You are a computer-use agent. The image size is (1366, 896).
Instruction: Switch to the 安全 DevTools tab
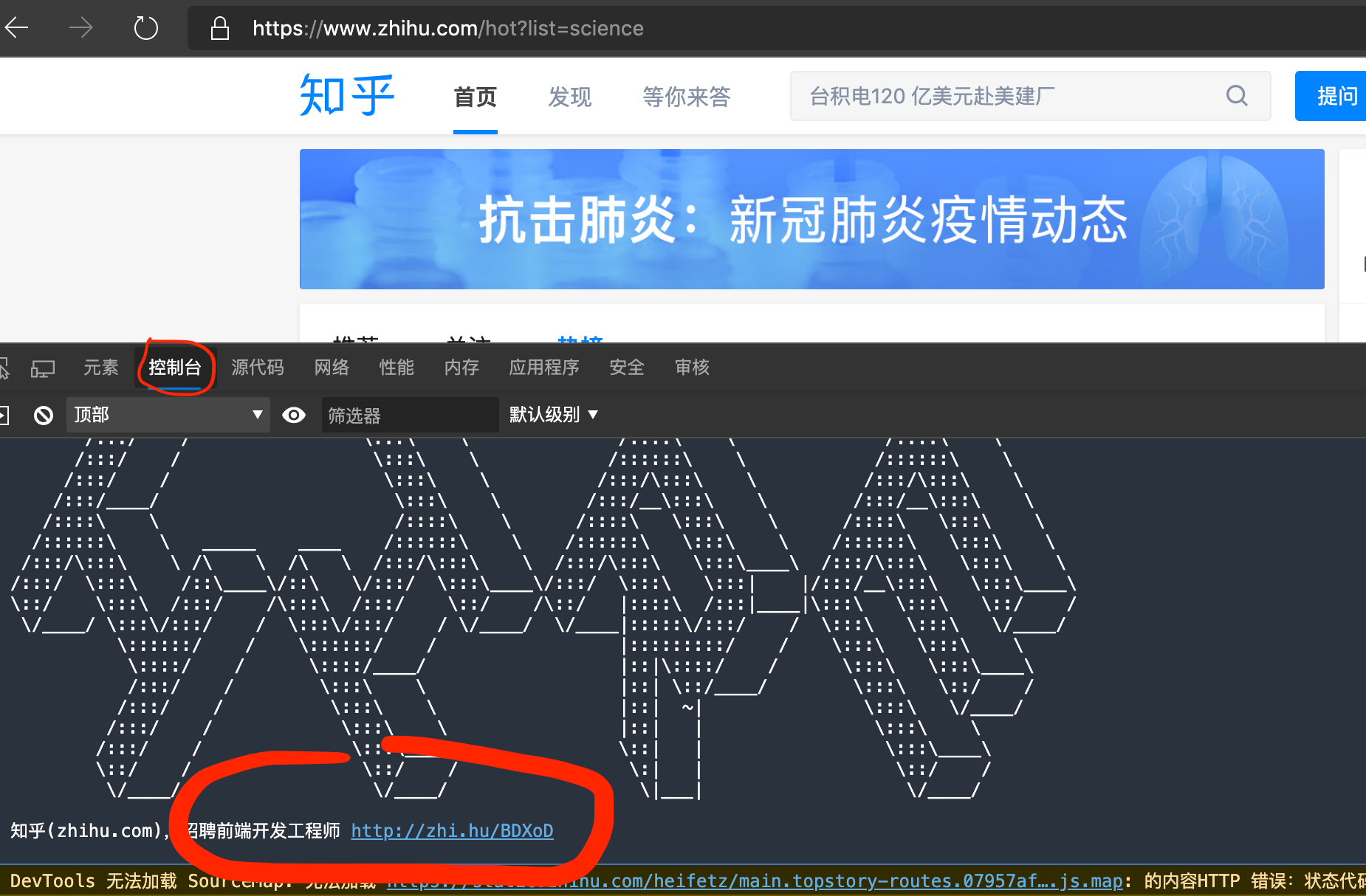627,368
